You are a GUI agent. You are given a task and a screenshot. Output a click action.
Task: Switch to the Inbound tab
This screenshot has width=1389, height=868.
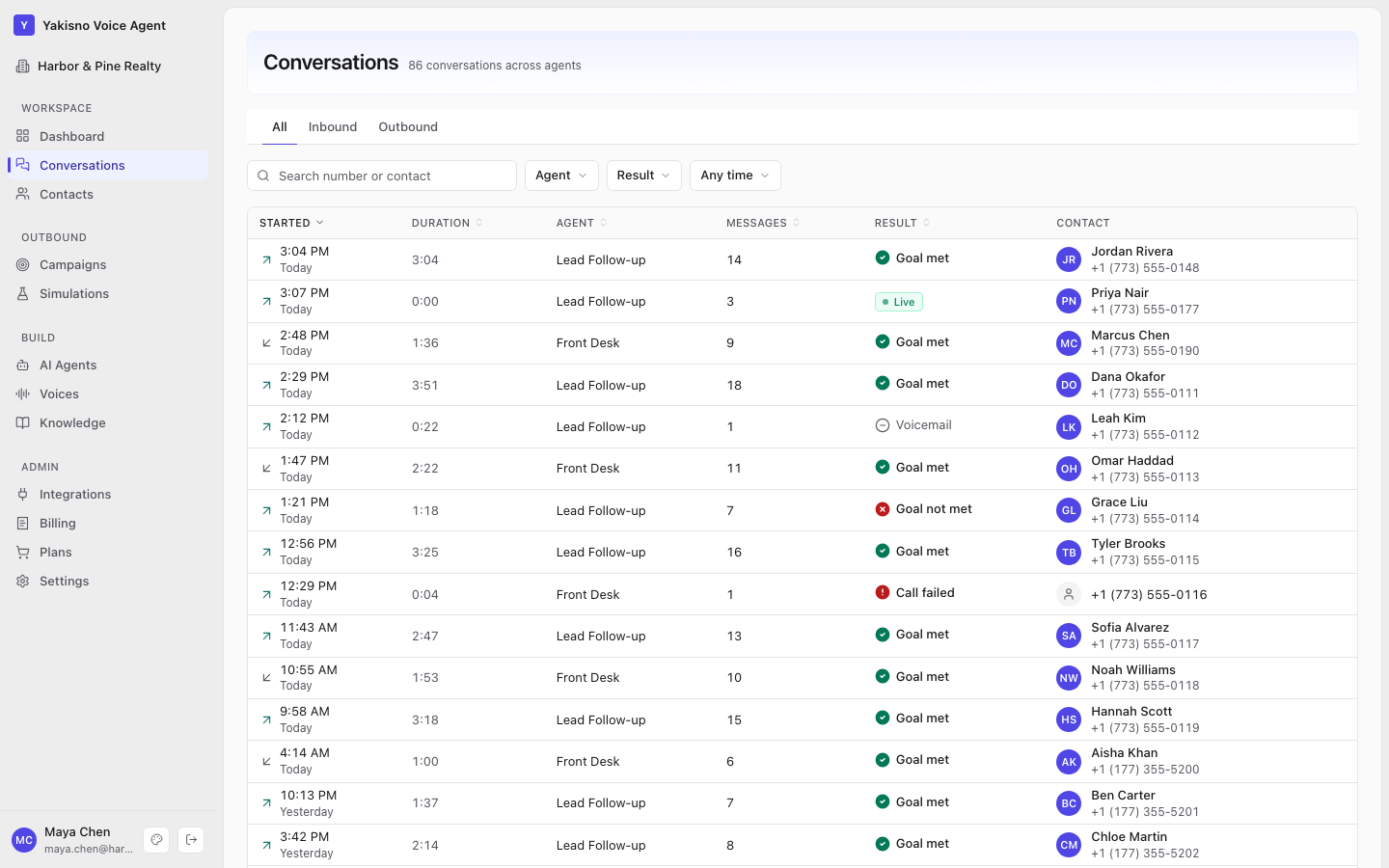[x=333, y=127]
